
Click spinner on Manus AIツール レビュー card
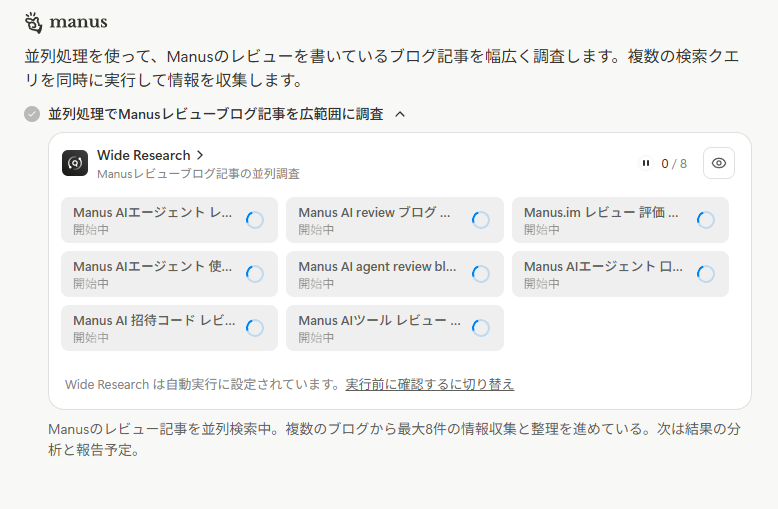click(x=481, y=328)
